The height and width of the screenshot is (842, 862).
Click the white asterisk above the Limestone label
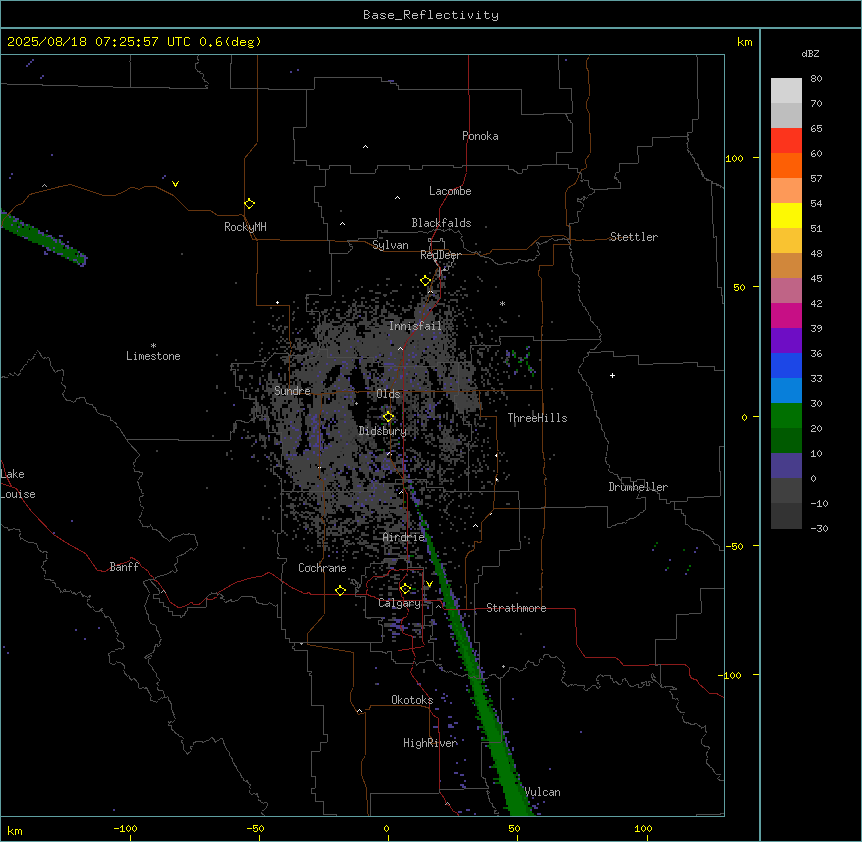(x=153, y=346)
